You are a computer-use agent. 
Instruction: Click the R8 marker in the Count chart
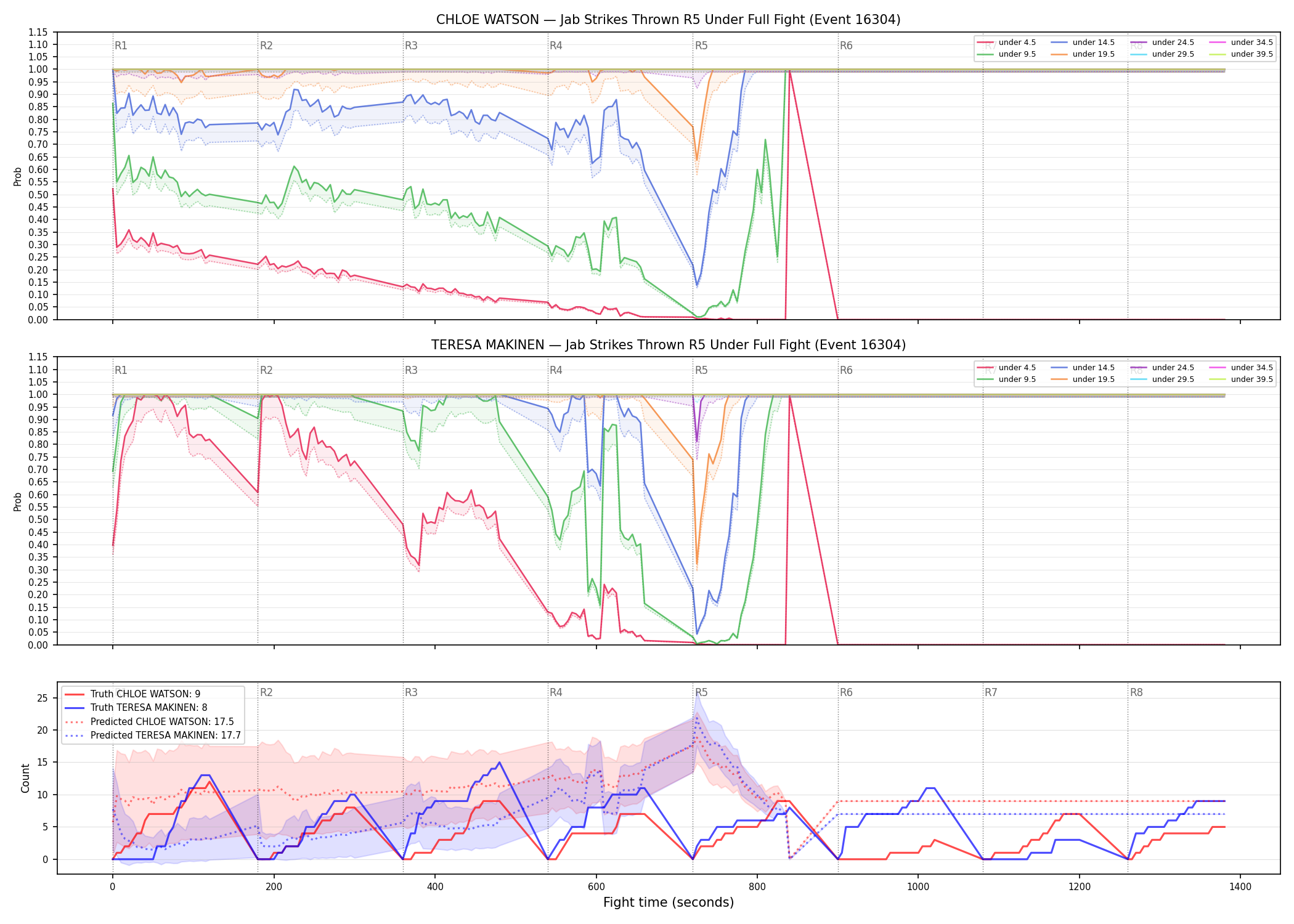1136,692
